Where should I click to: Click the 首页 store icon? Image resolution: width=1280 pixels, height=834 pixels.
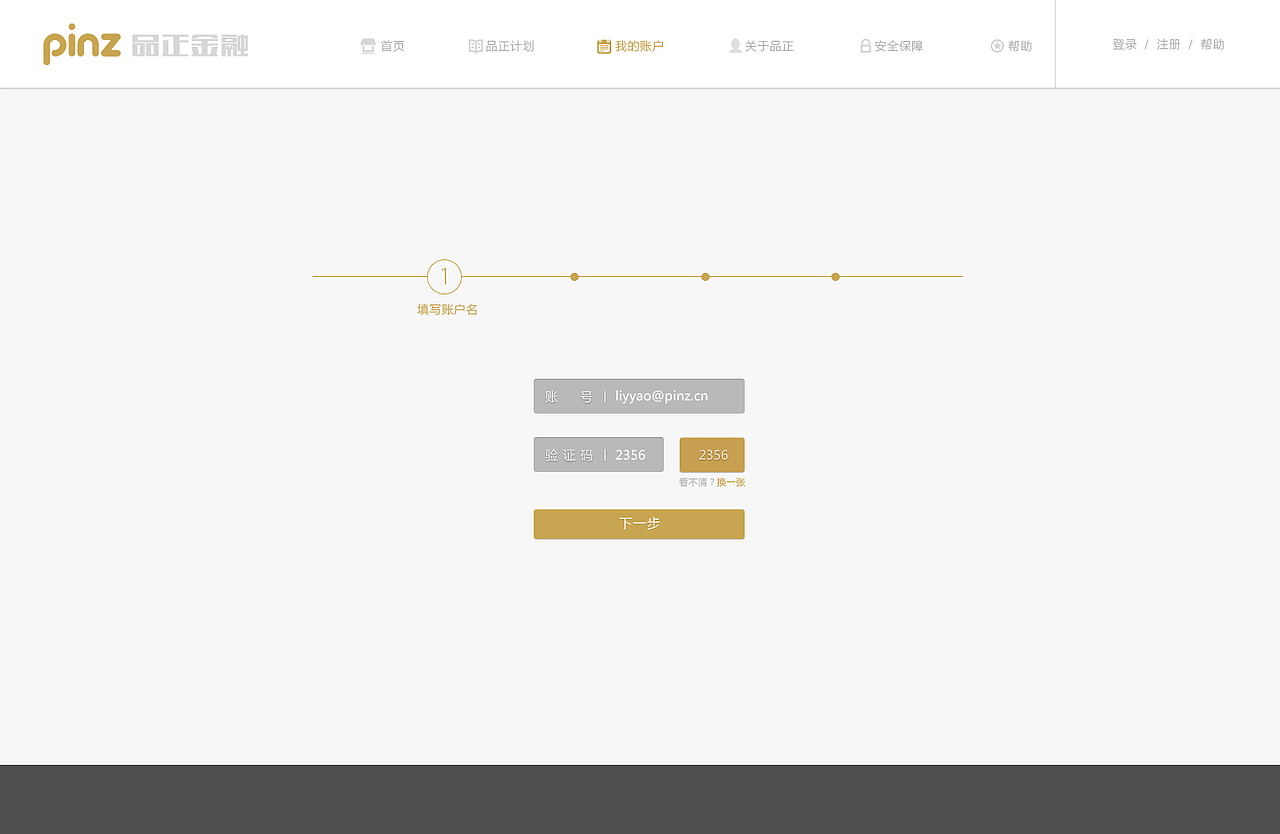(368, 46)
